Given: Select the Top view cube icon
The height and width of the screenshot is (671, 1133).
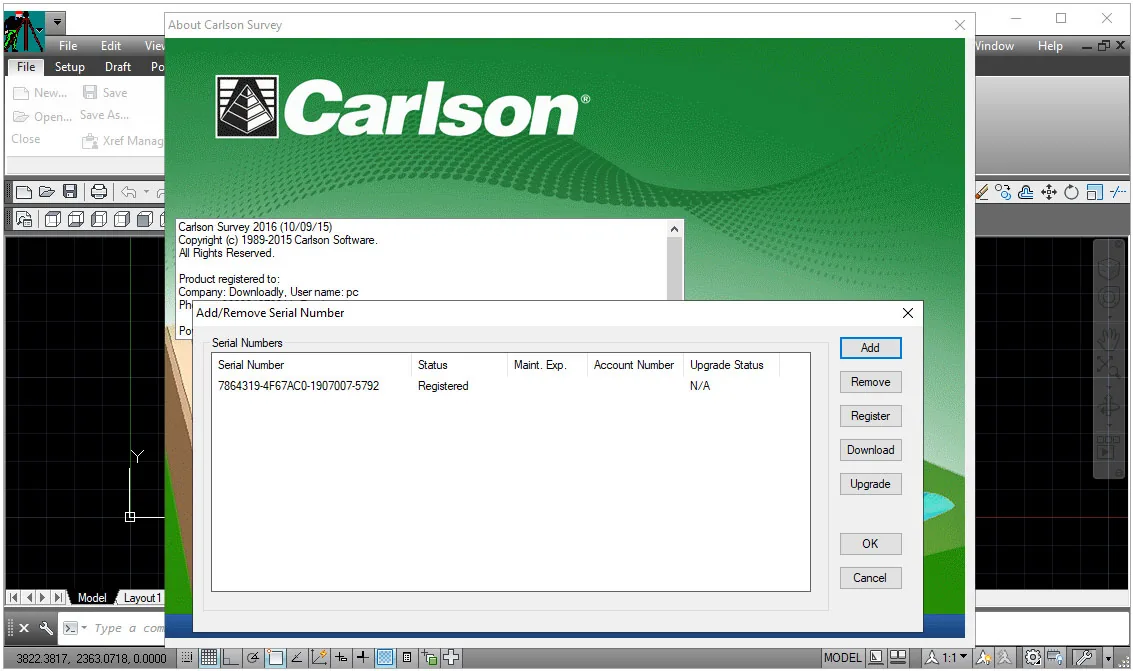Looking at the screenshot, I should (x=53, y=219).
